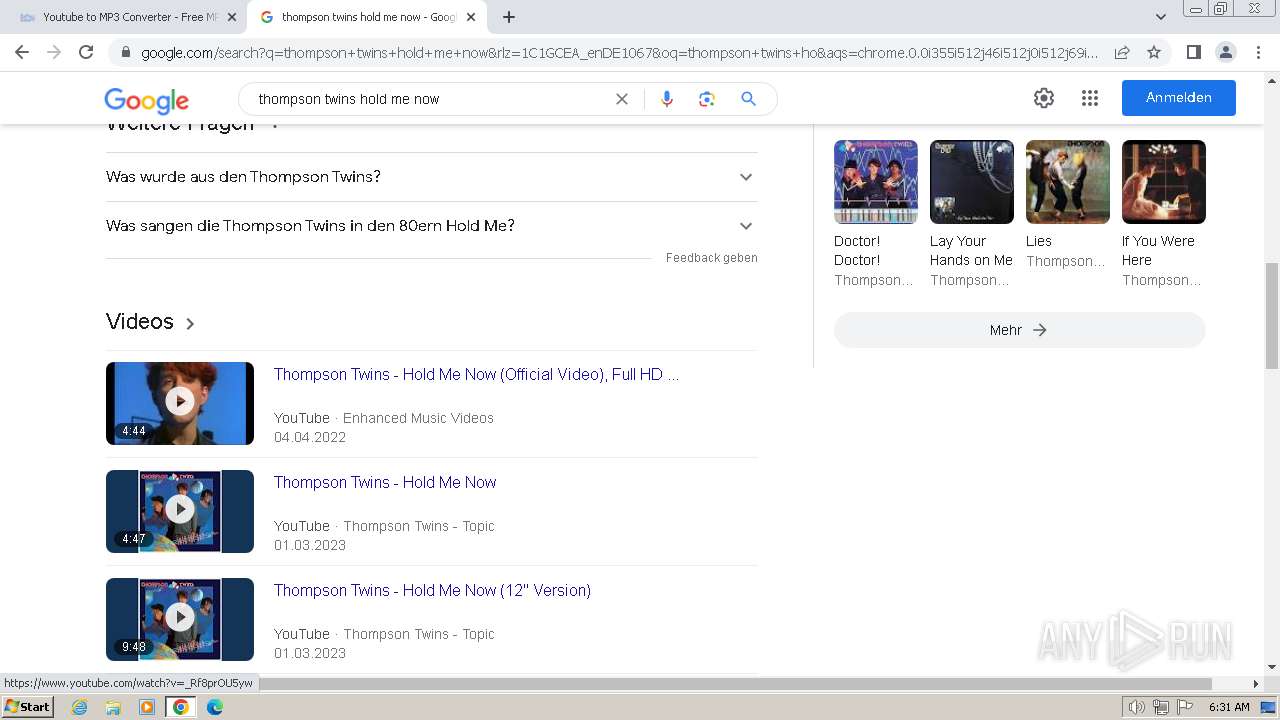
Task: View site information lock icon
Action: click(x=125, y=53)
